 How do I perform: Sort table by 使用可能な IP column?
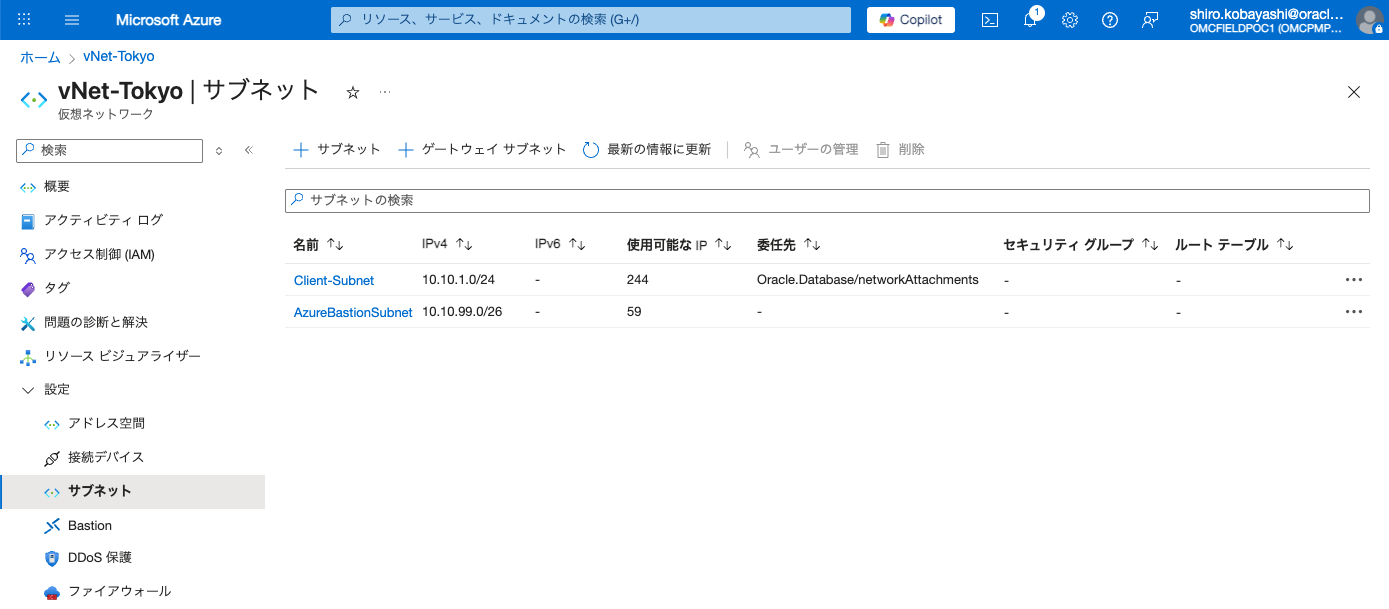[x=679, y=245]
